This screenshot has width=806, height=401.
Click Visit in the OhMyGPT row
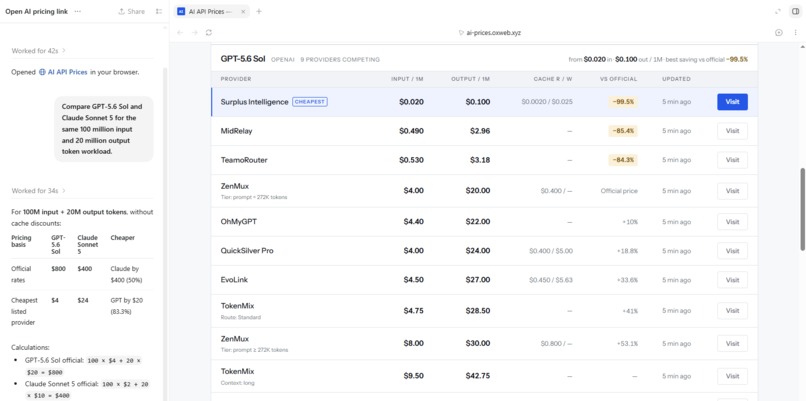732,222
